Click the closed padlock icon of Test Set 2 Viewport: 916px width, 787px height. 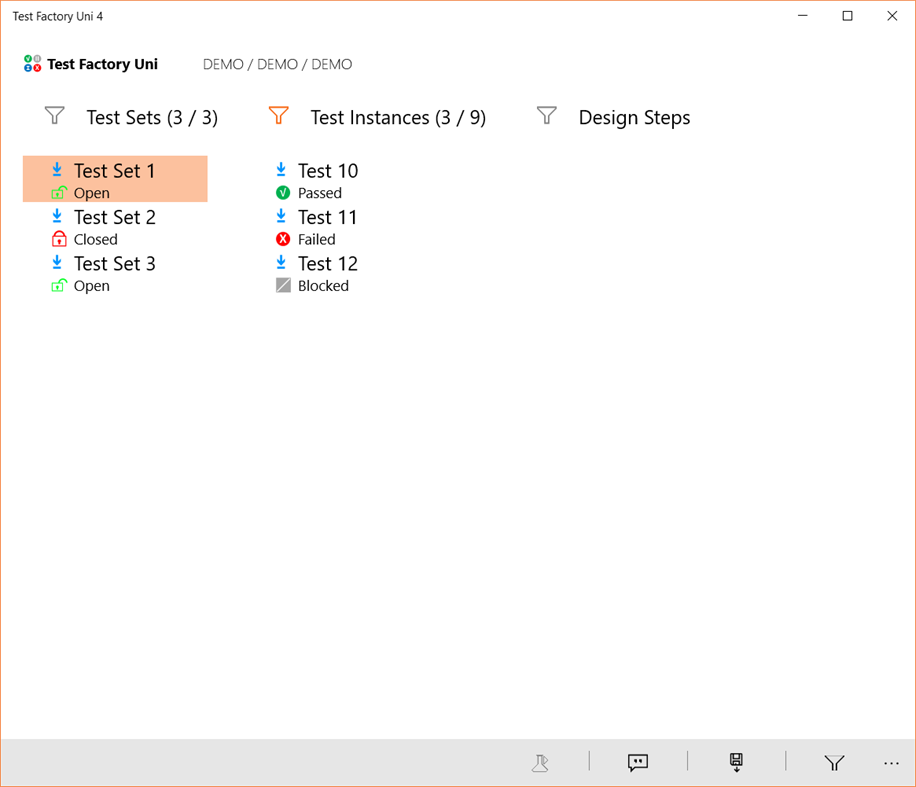click(58, 239)
